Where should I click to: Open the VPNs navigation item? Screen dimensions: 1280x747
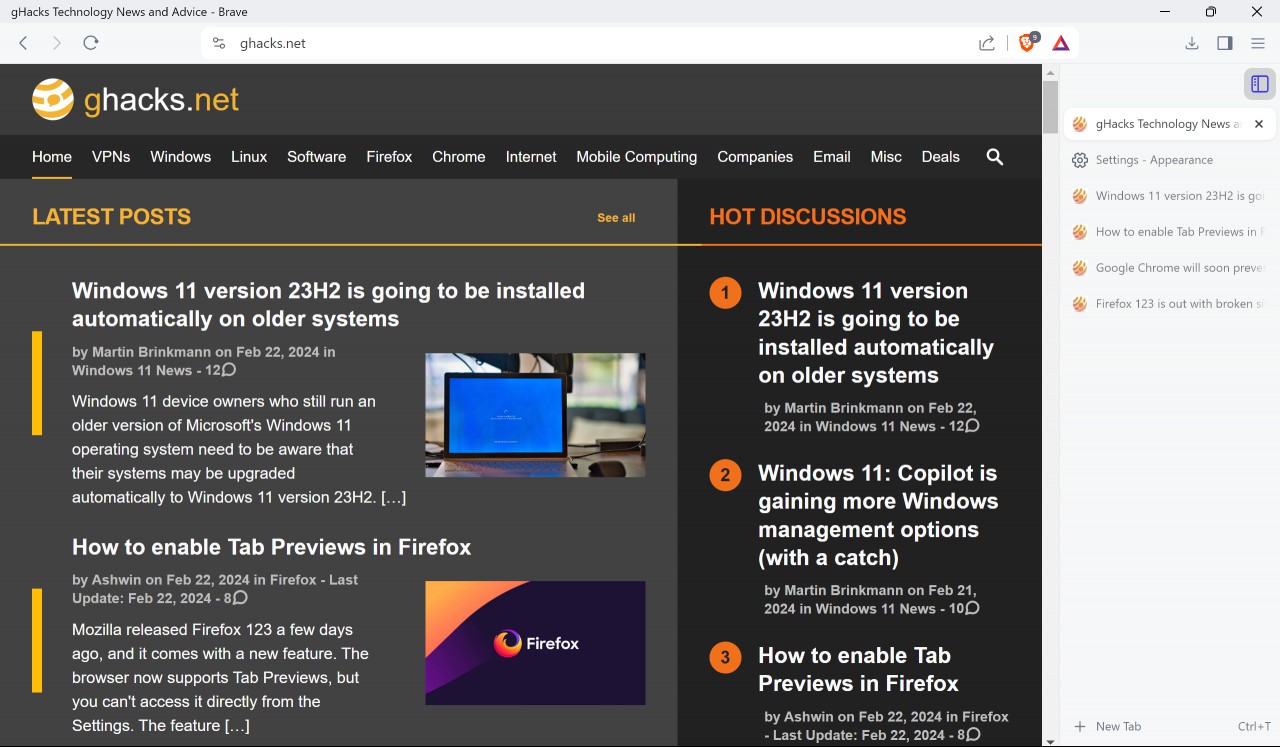(111, 157)
